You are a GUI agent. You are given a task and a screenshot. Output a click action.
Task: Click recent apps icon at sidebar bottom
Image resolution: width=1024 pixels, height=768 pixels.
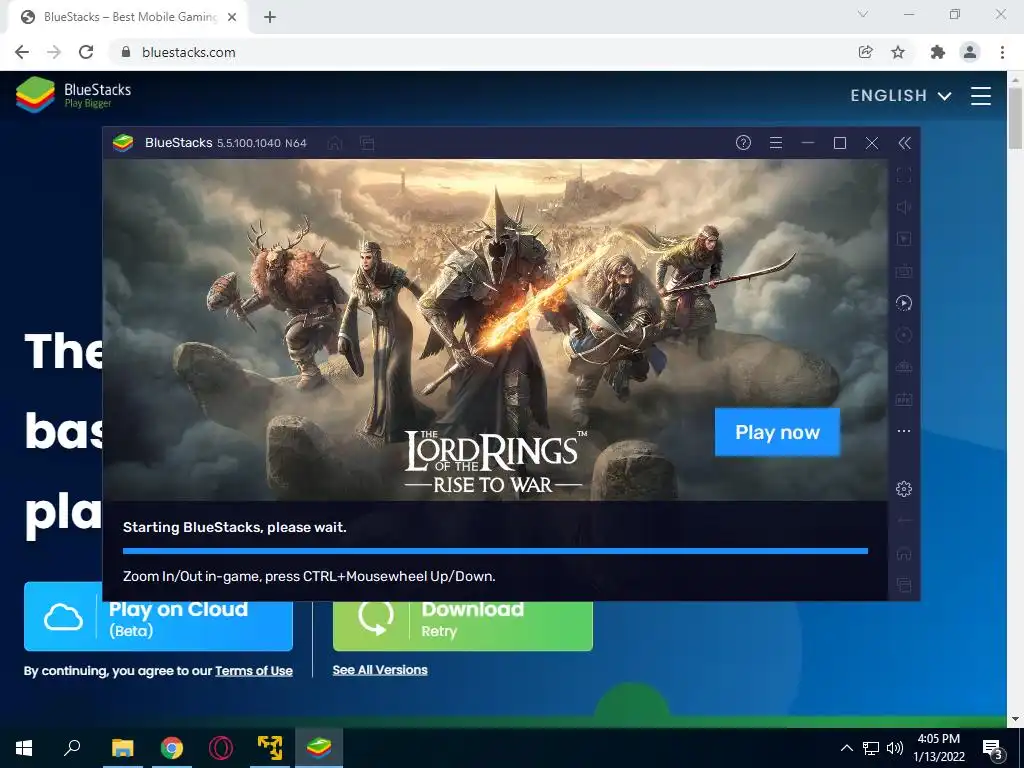[x=904, y=585]
